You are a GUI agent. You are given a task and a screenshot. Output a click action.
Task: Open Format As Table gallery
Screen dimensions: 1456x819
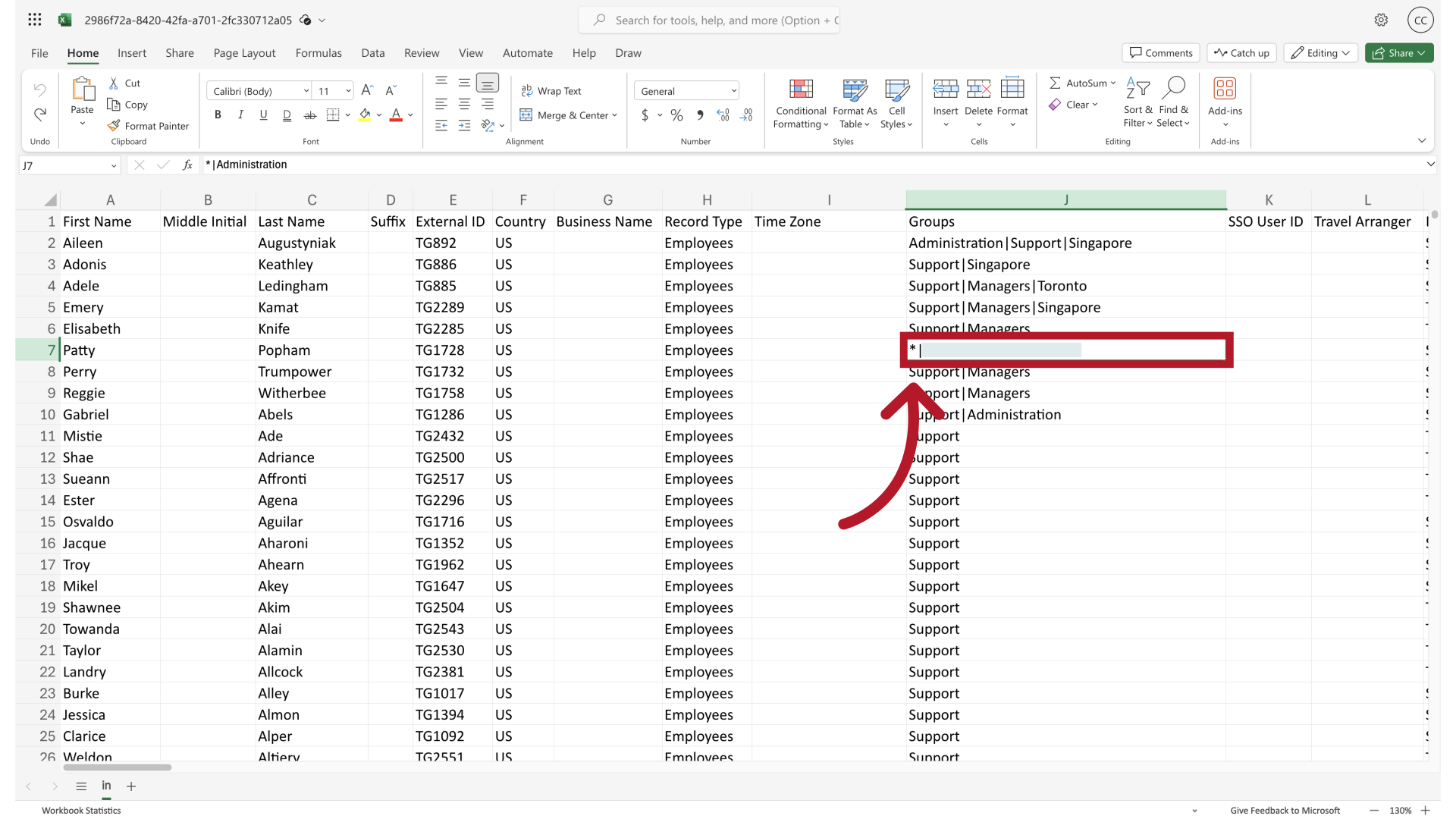(x=855, y=104)
